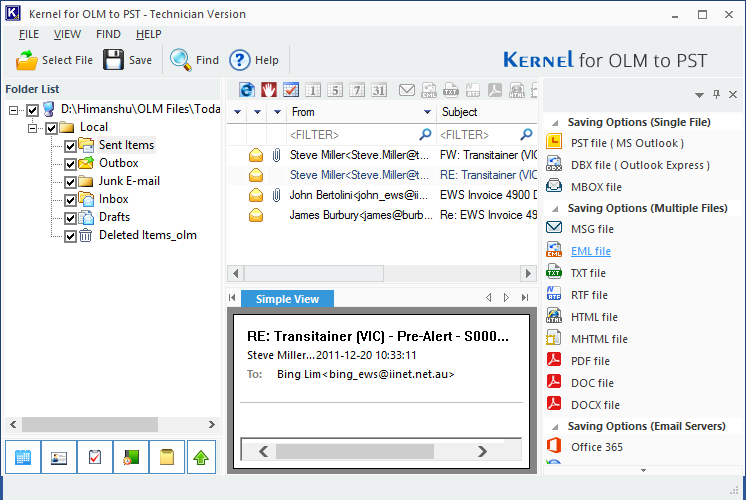Open journal icon in bottom bar
The width and height of the screenshot is (746, 500).
131,457
